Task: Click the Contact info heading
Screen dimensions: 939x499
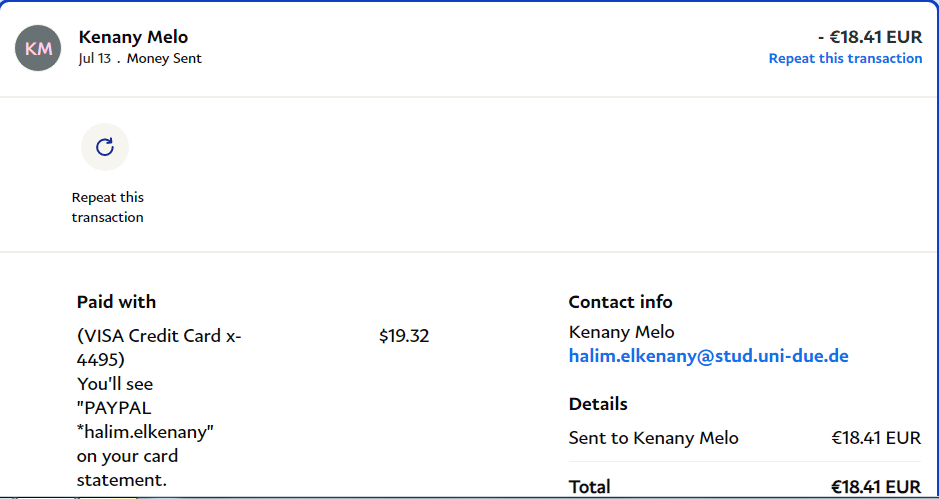Action: pyautogui.click(x=620, y=302)
